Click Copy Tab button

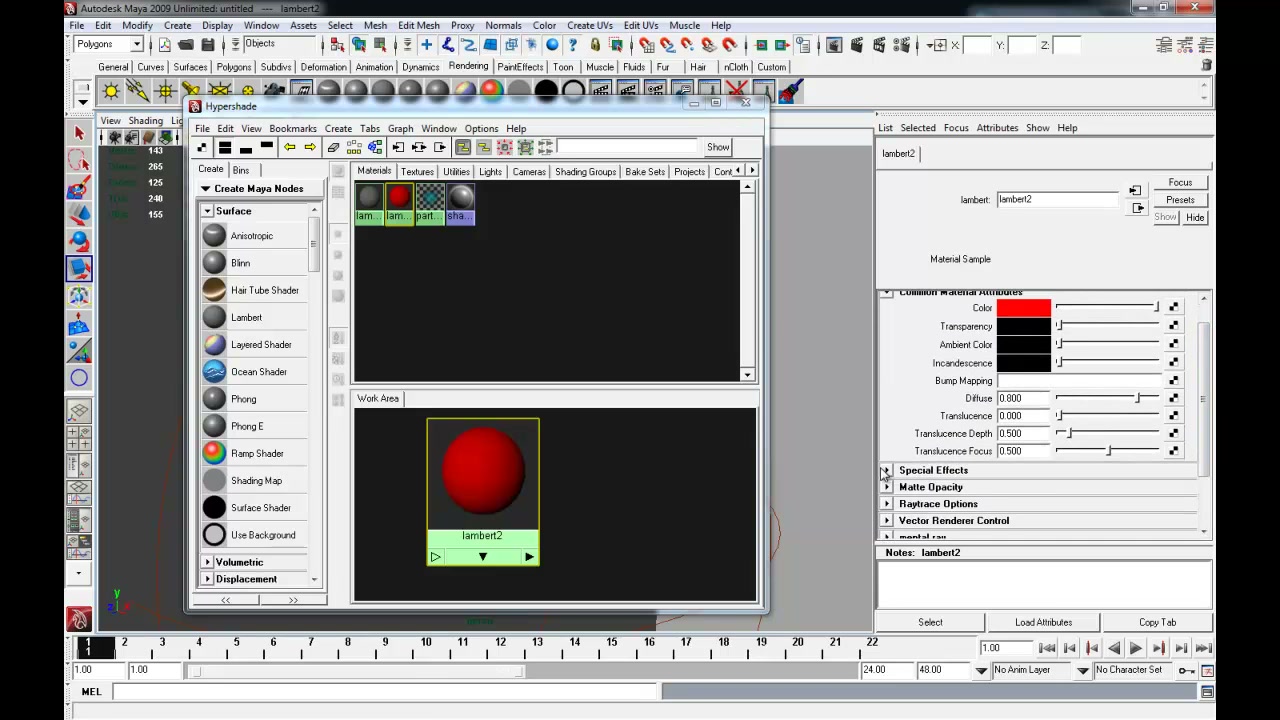pos(1157,622)
